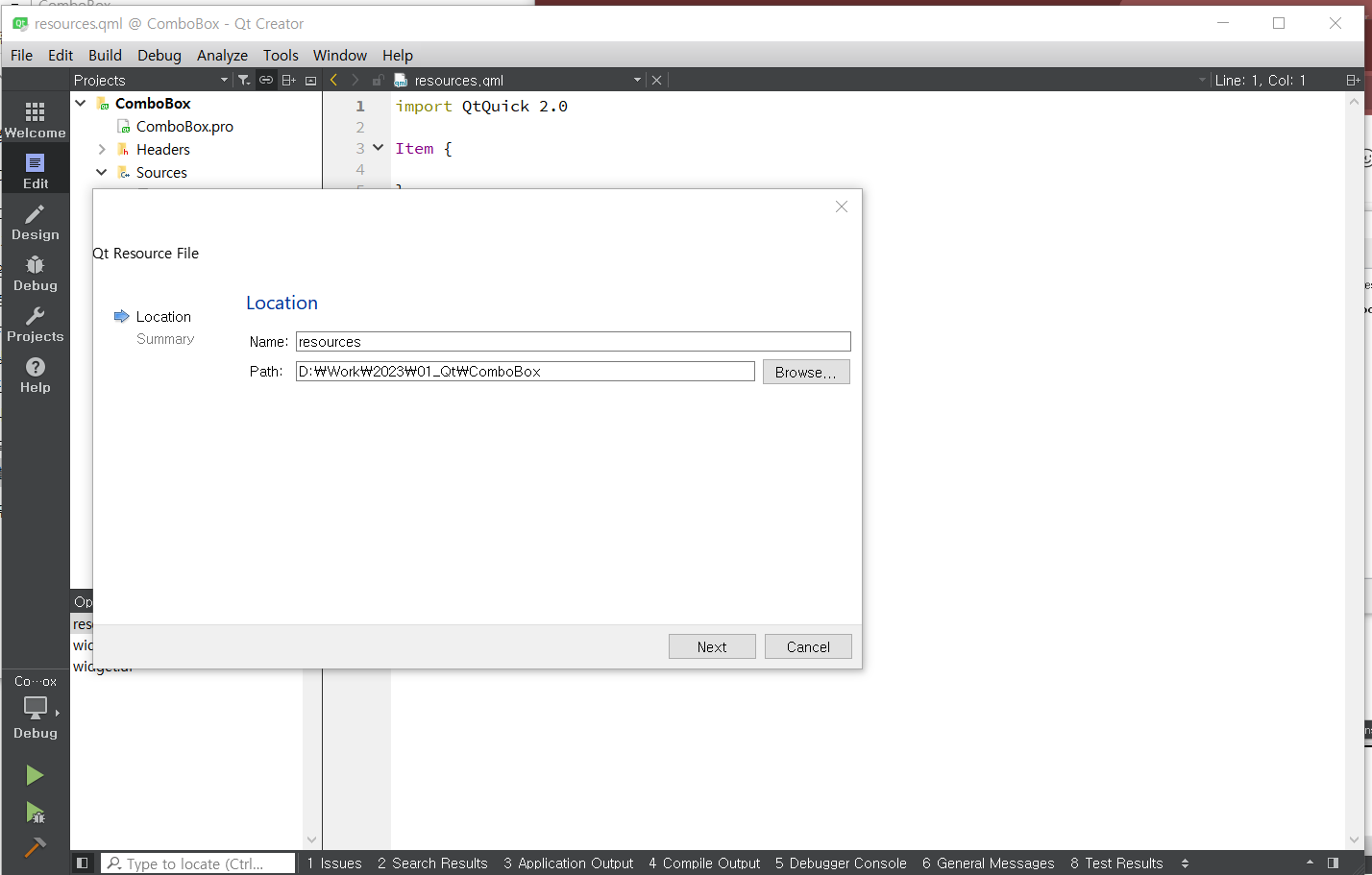Screen dimensions: 1372x875
Task: Open the Search Results pane
Action: [x=432, y=863]
